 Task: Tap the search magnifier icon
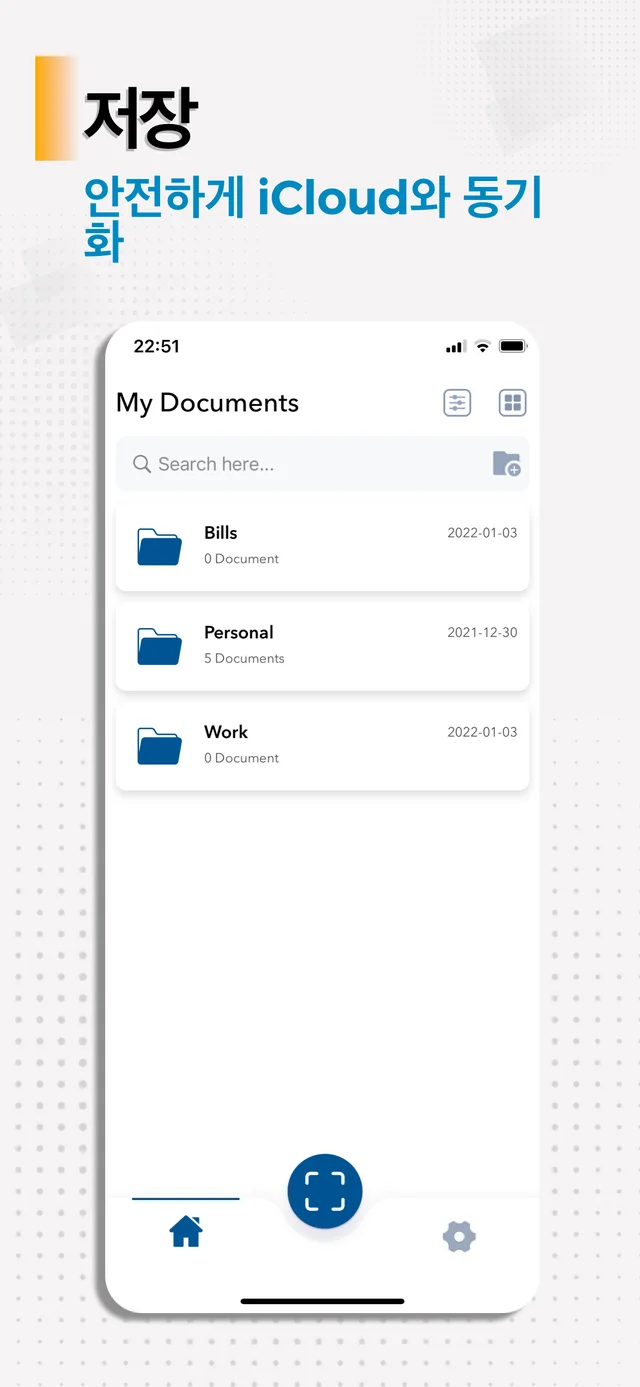coord(142,464)
